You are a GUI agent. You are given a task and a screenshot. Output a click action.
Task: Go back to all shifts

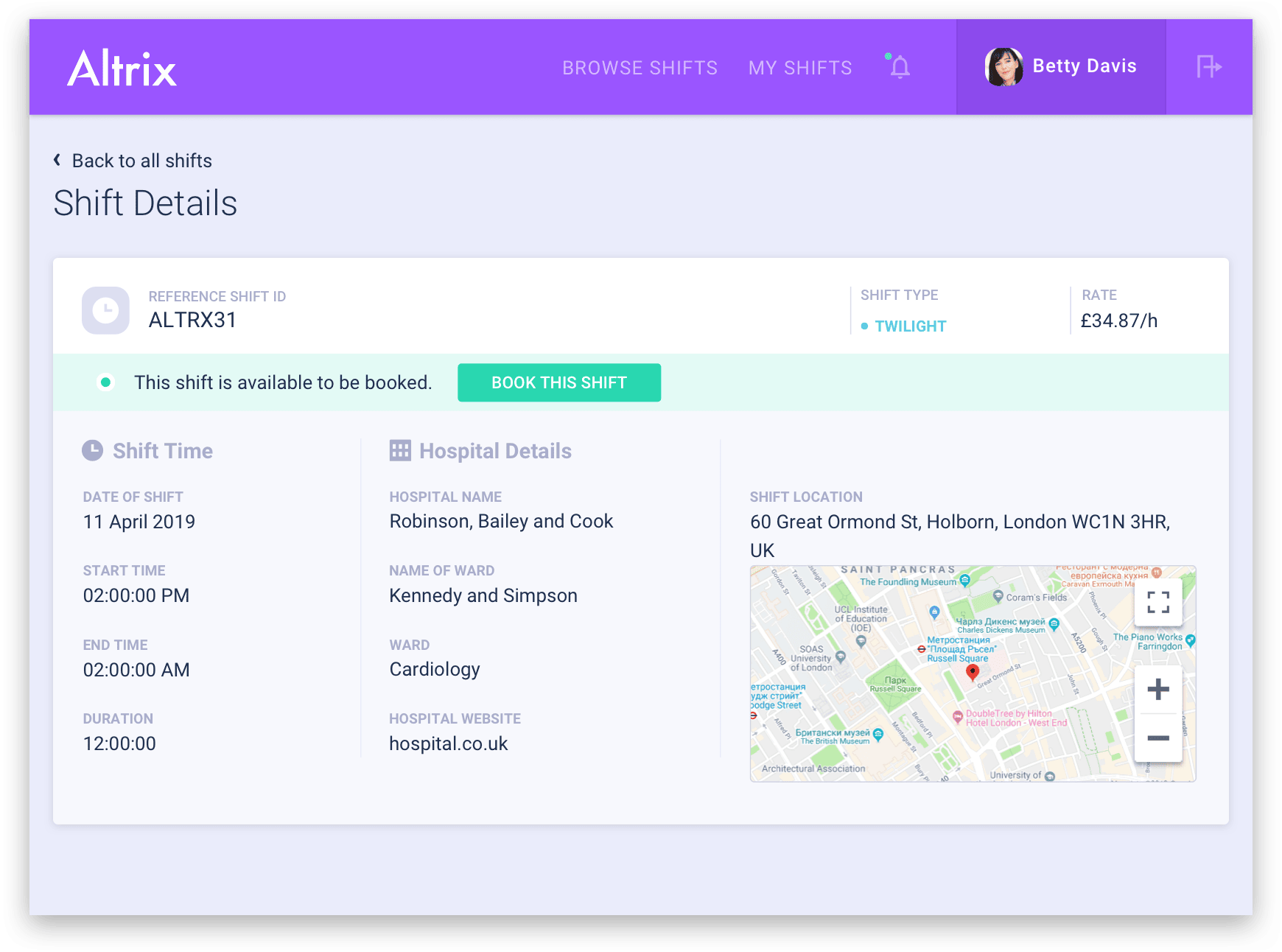(141, 161)
